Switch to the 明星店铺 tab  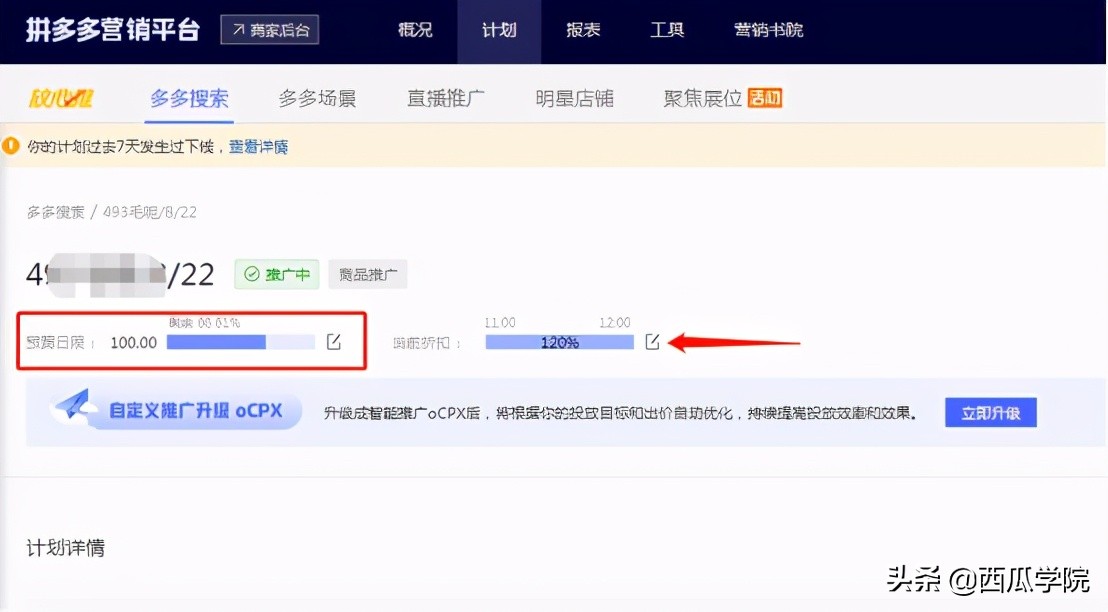click(x=575, y=98)
